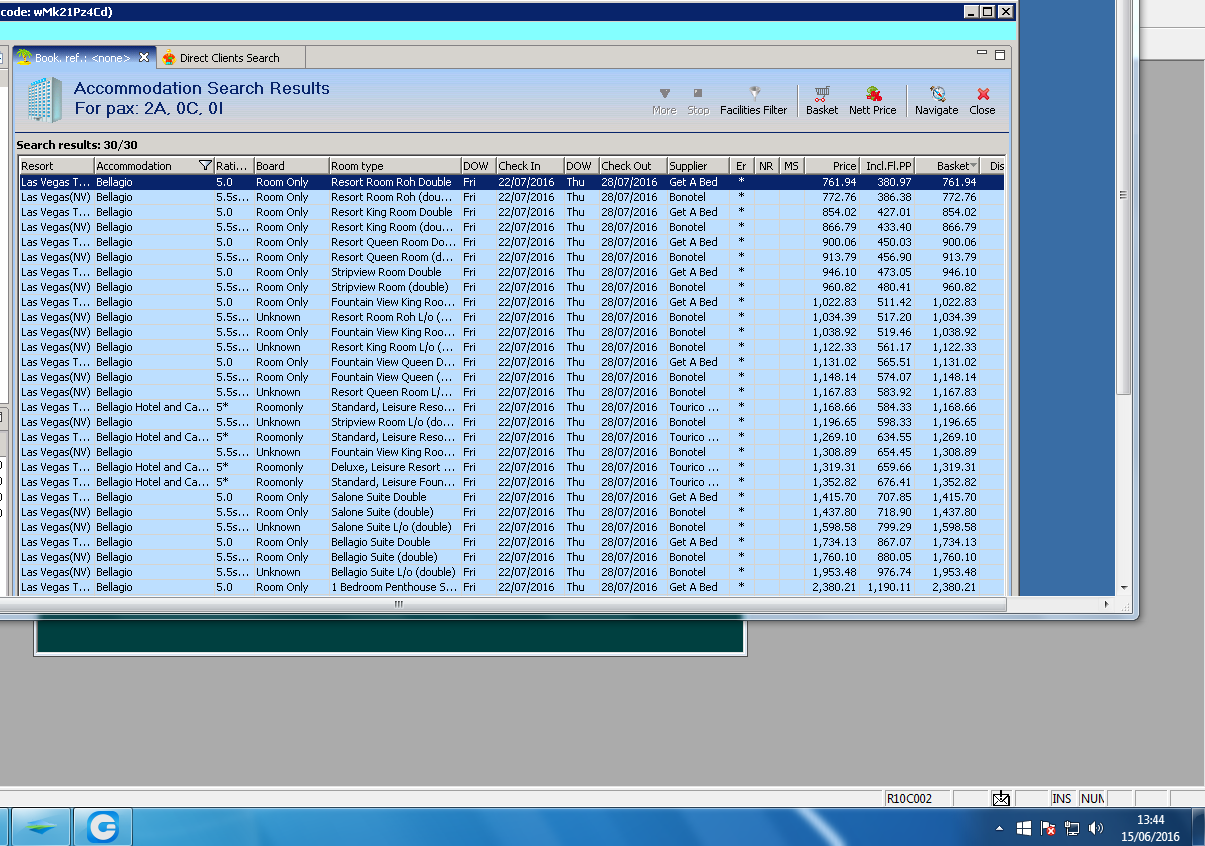This screenshot has height=846, width=1205.
Task: Select the Salone Suite Double row
Action: (x=512, y=497)
